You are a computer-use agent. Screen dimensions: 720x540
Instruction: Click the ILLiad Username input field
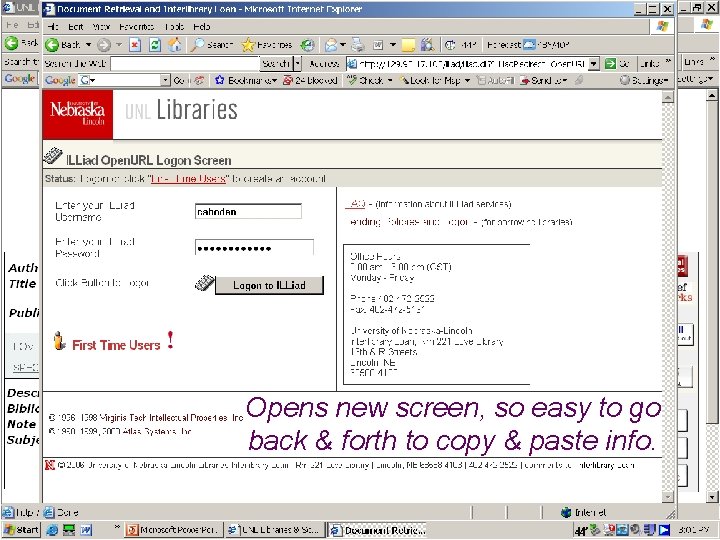tap(248, 212)
